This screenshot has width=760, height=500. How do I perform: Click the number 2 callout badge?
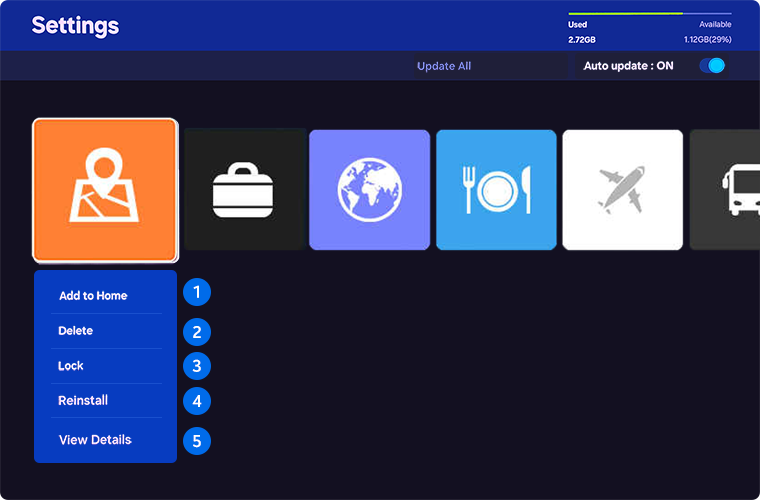tap(197, 332)
